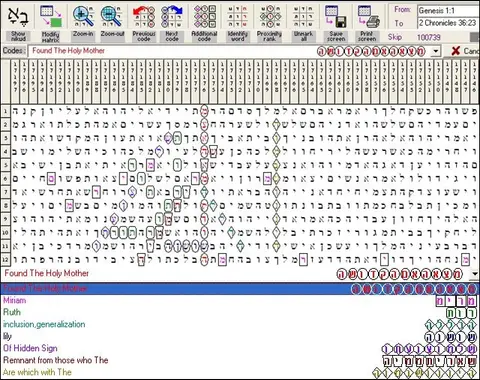Activate the Identify word tool
Screen dimensions: 480x380
[x=237, y=22]
